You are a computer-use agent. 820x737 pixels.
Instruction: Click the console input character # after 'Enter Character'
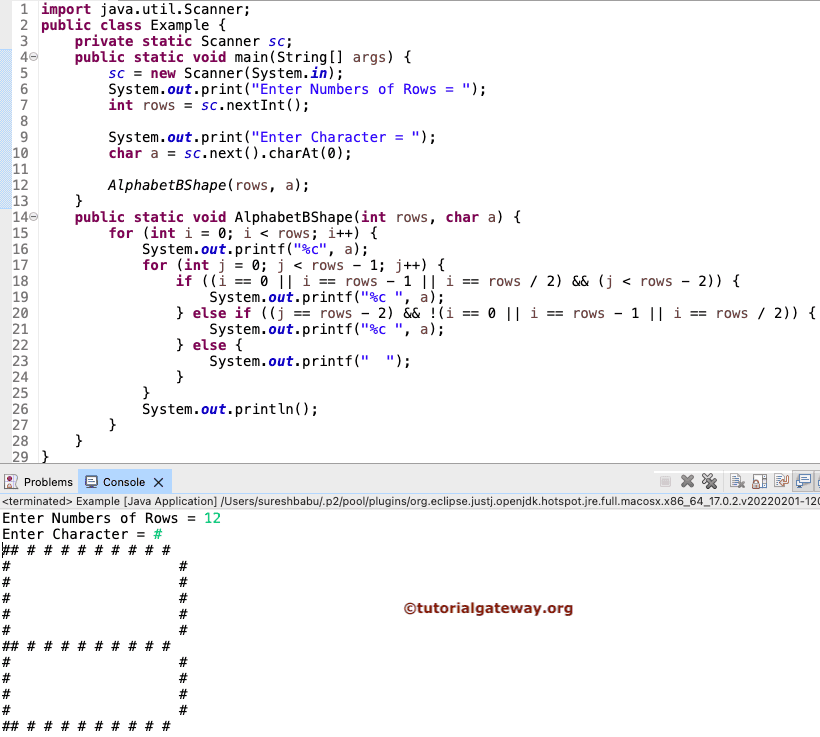(x=158, y=534)
